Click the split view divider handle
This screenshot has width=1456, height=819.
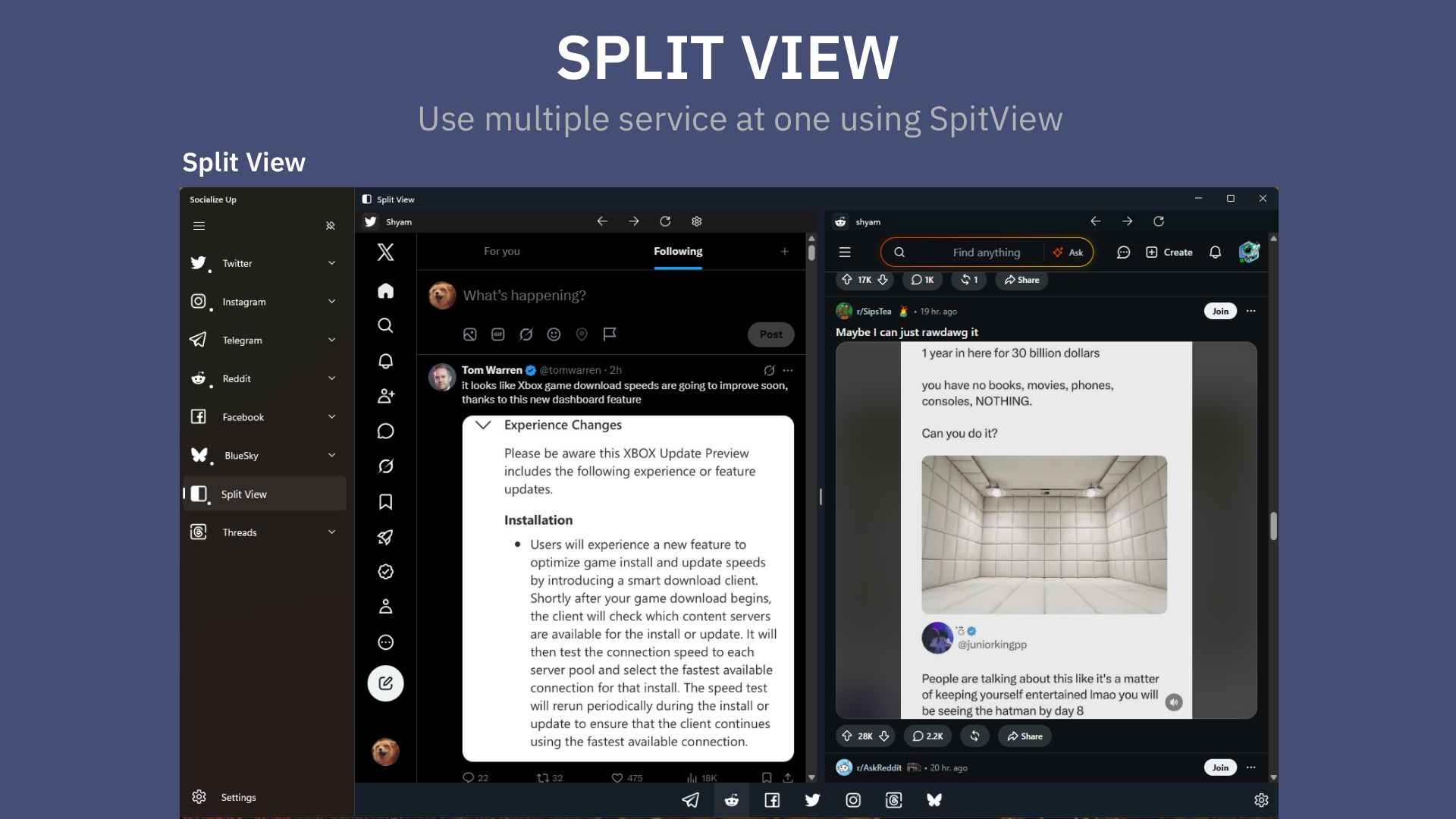(821, 497)
